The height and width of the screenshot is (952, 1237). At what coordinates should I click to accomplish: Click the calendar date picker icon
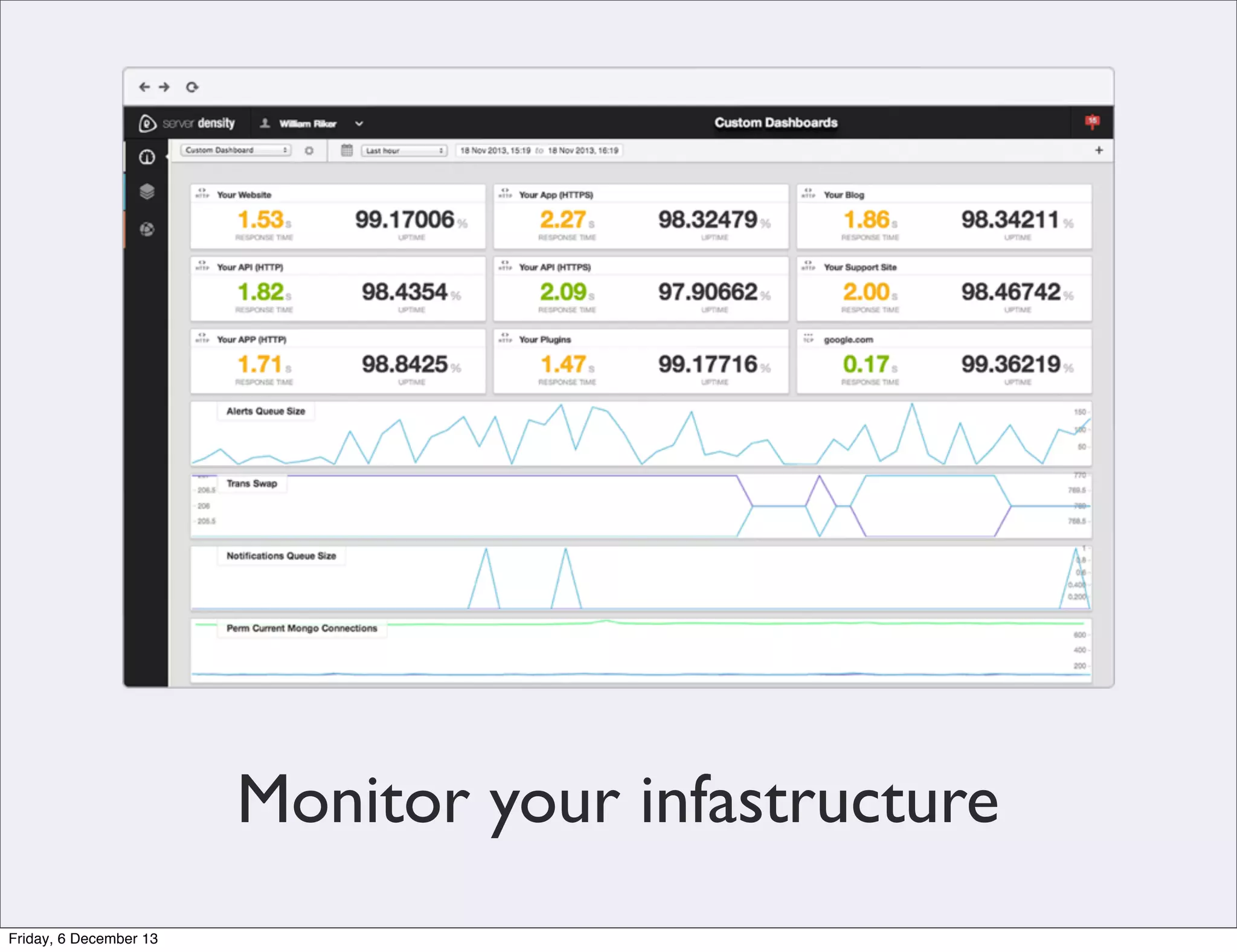347,150
